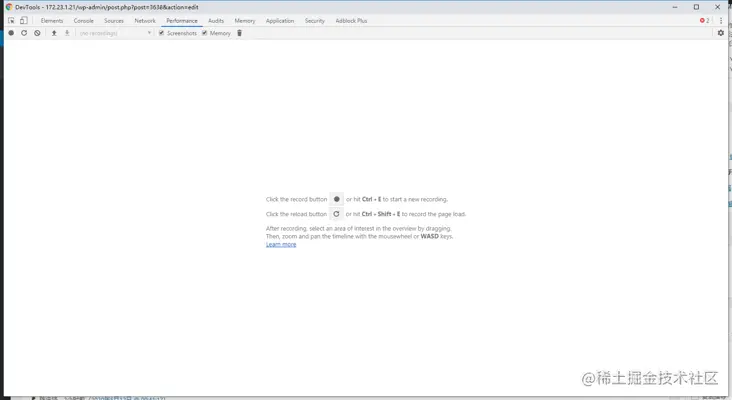Toggle the Screenshots checkbox
Viewport: 732px width, 400px height.
tap(162, 33)
